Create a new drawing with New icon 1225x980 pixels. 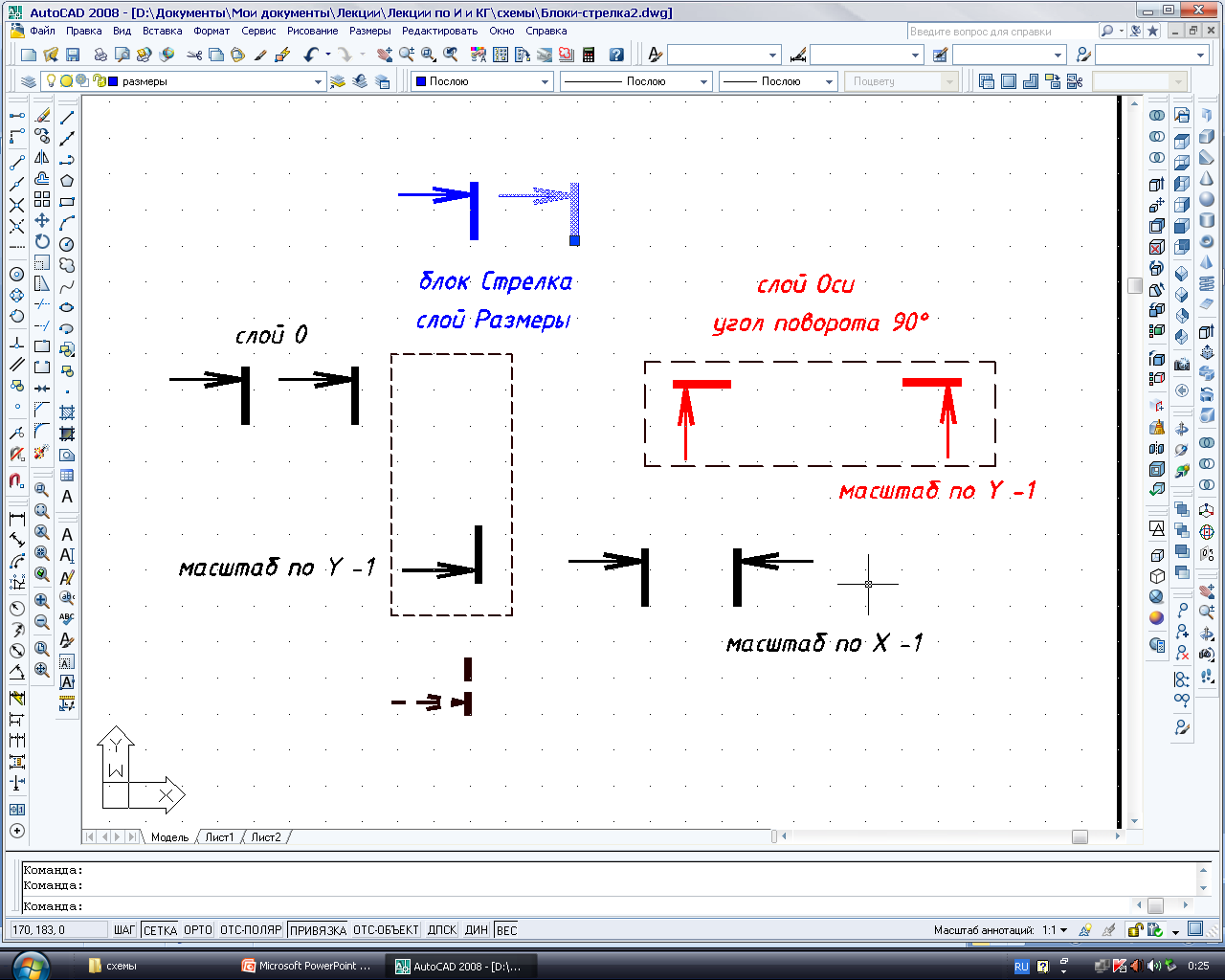click(29, 56)
